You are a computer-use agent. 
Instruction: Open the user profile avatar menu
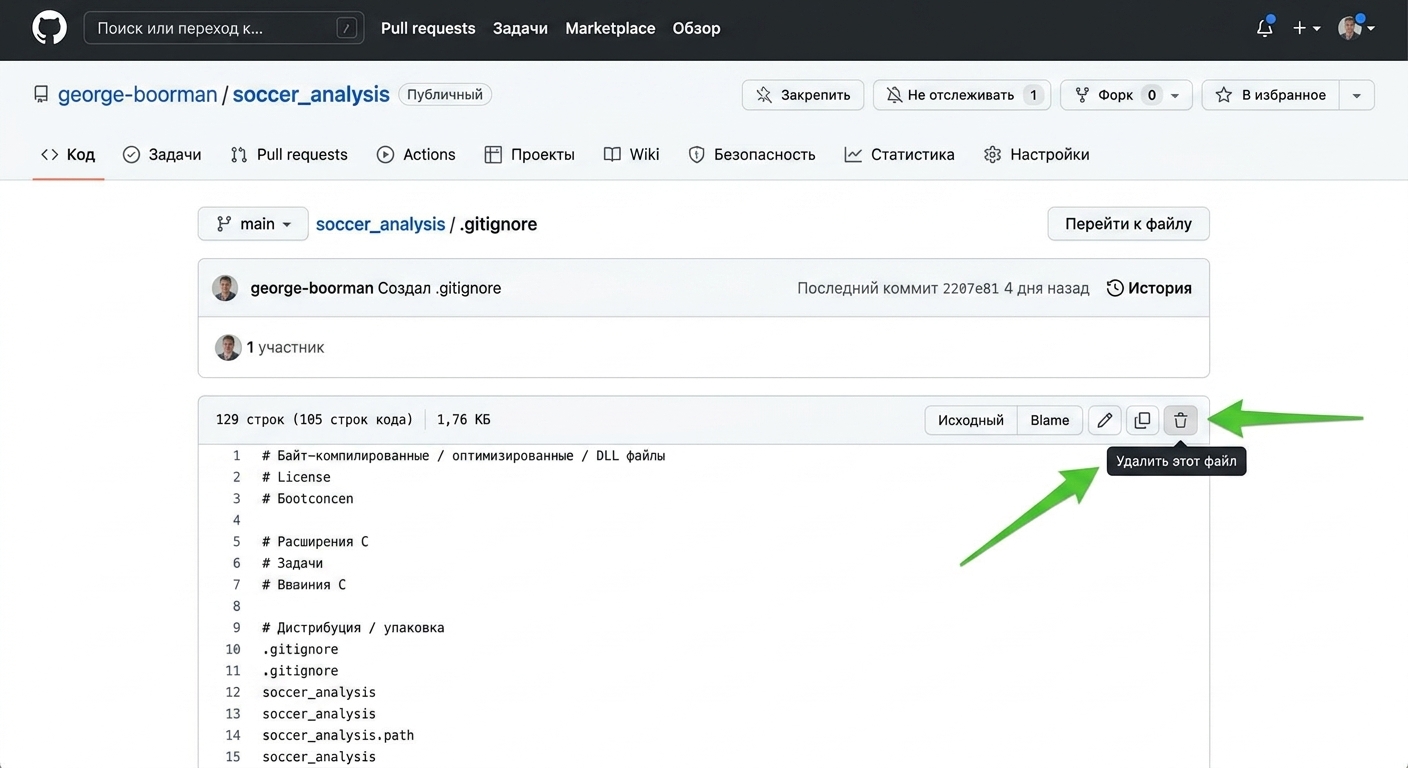click(1356, 28)
